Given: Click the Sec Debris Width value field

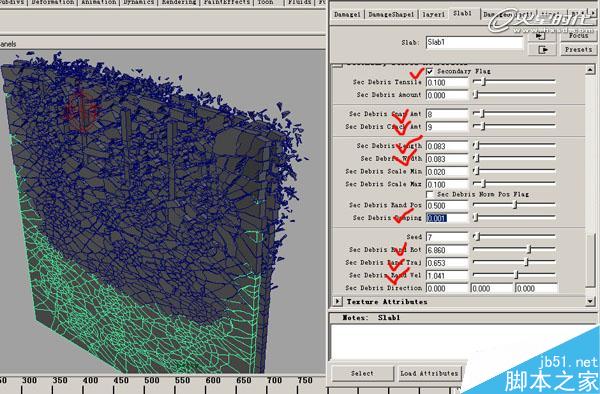Looking at the screenshot, I should tap(447, 159).
